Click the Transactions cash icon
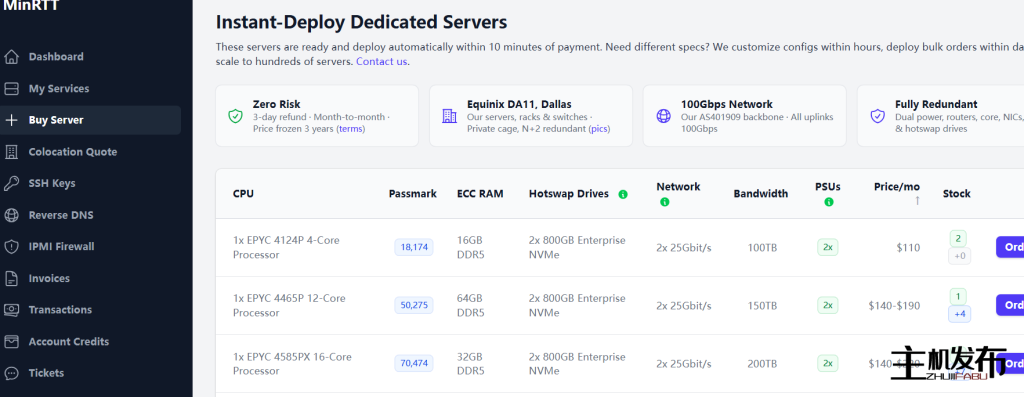The height and width of the screenshot is (397, 1024). pos(11,310)
